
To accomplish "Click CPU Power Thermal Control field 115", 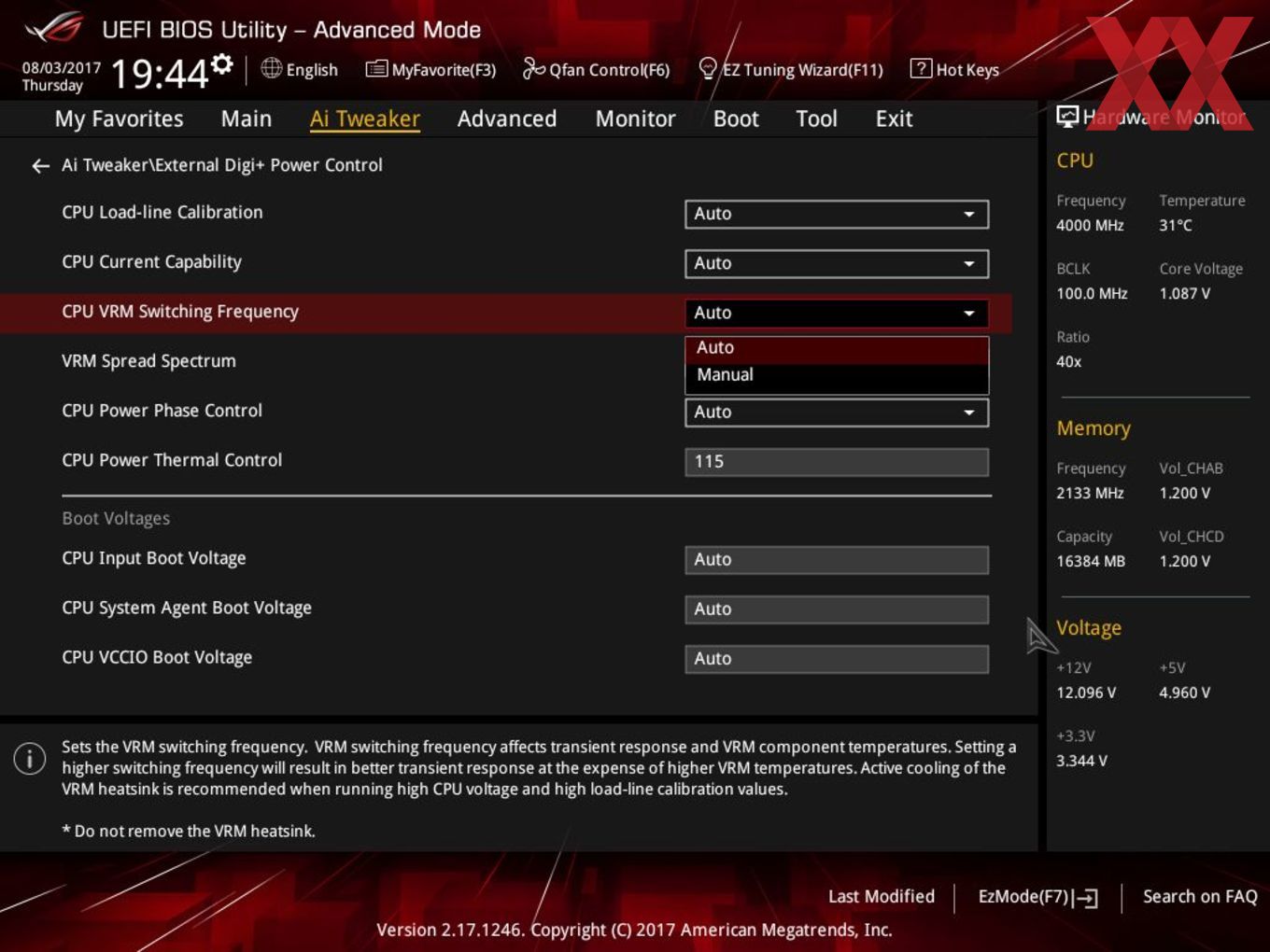I will click(837, 461).
